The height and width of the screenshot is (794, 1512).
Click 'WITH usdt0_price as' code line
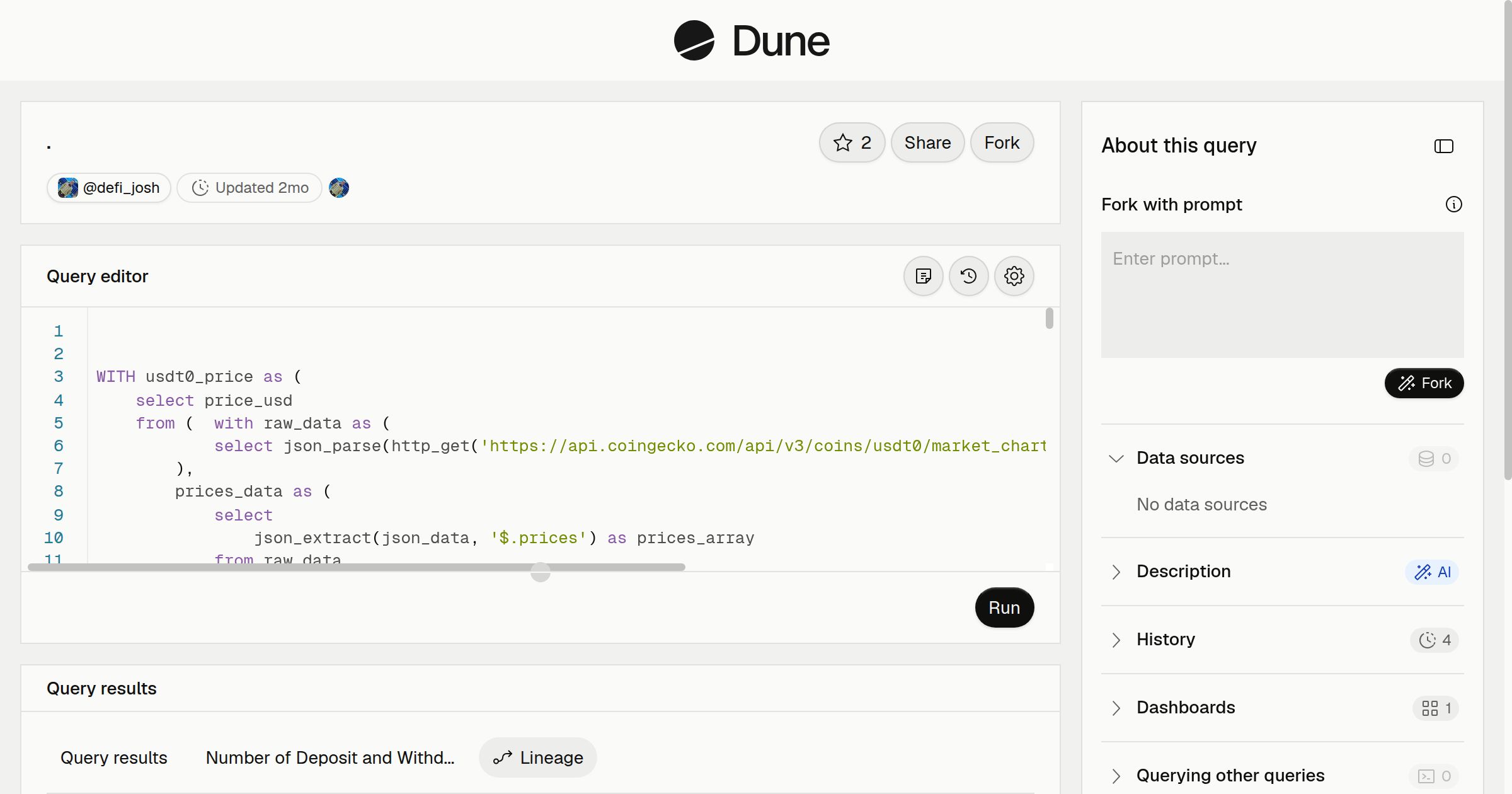tap(199, 377)
